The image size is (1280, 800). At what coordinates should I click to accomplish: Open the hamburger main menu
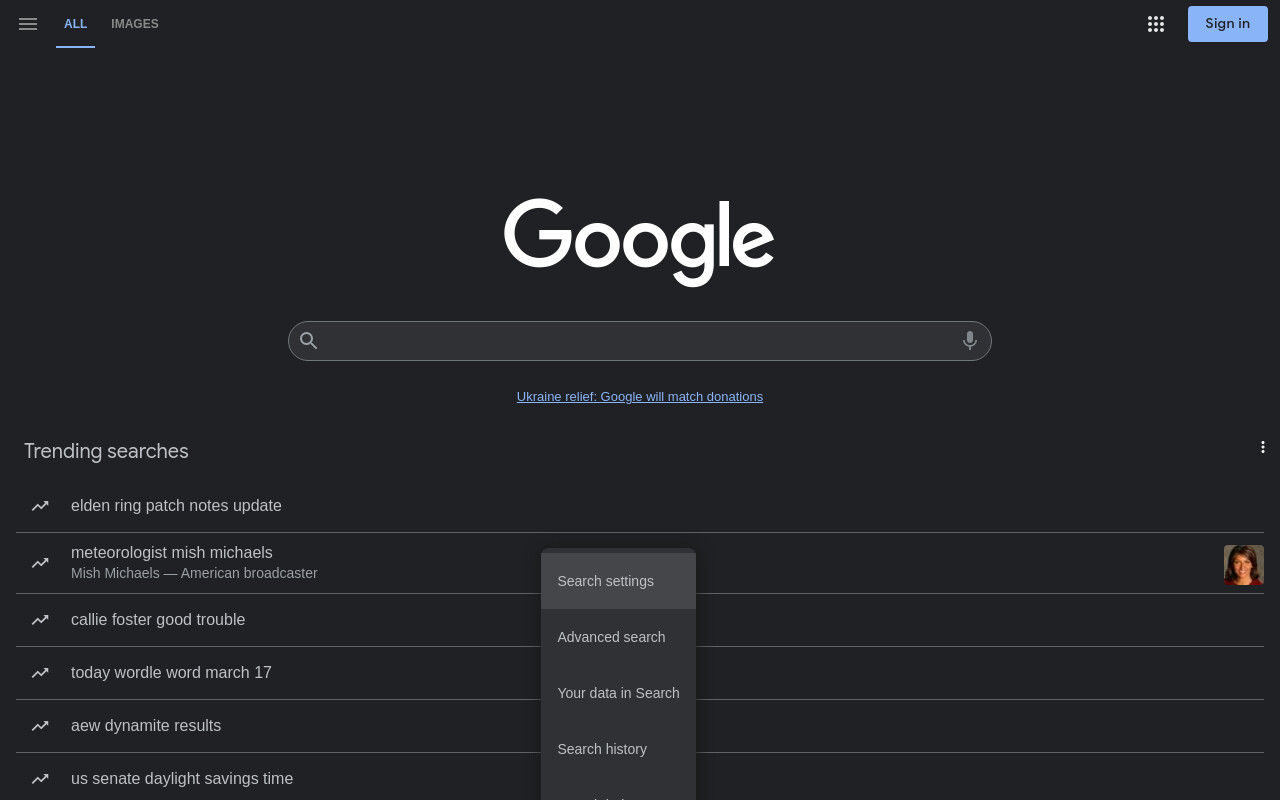[x=28, y=24]
